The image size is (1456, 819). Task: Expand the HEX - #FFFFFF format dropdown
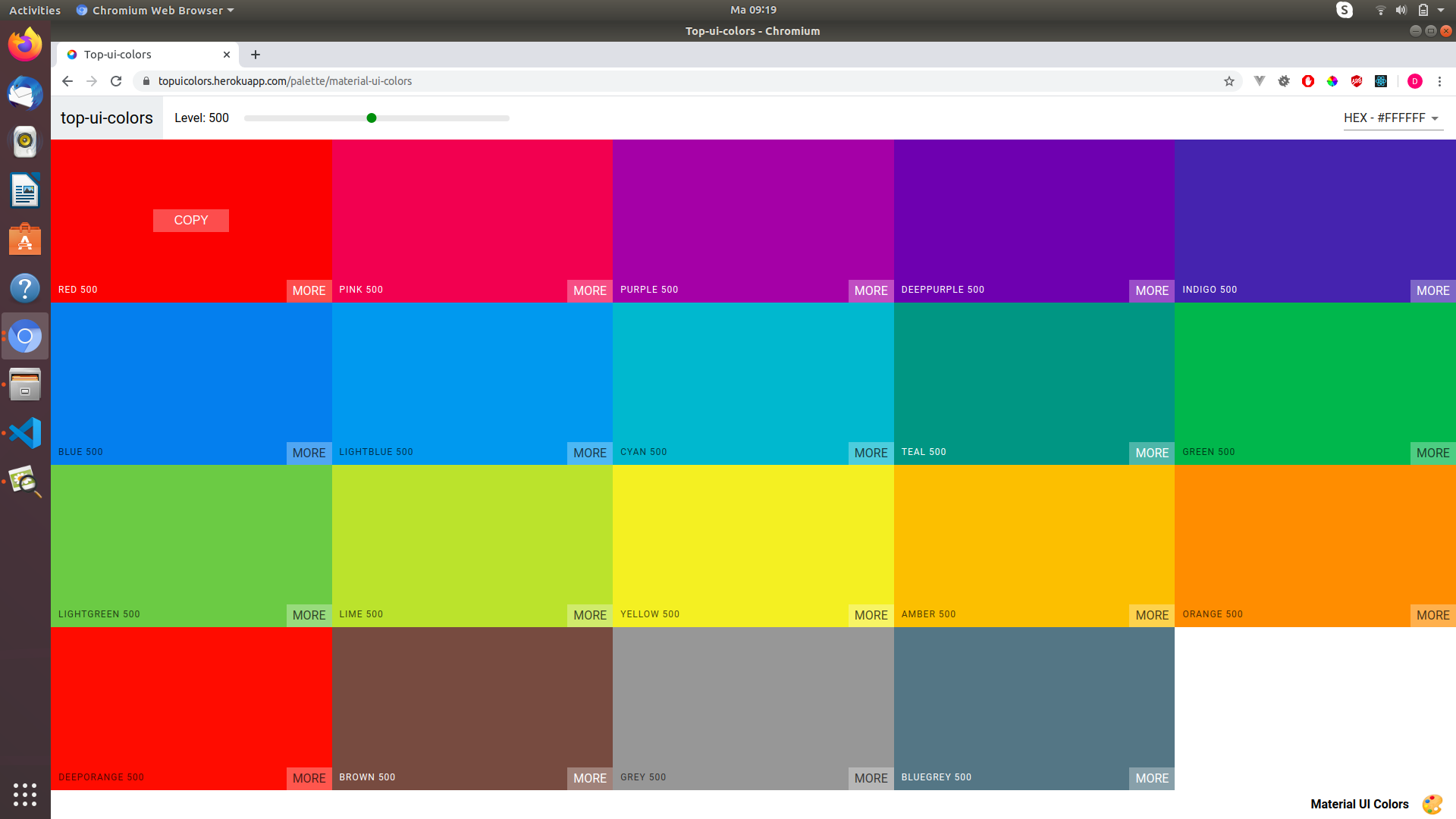1392,118
